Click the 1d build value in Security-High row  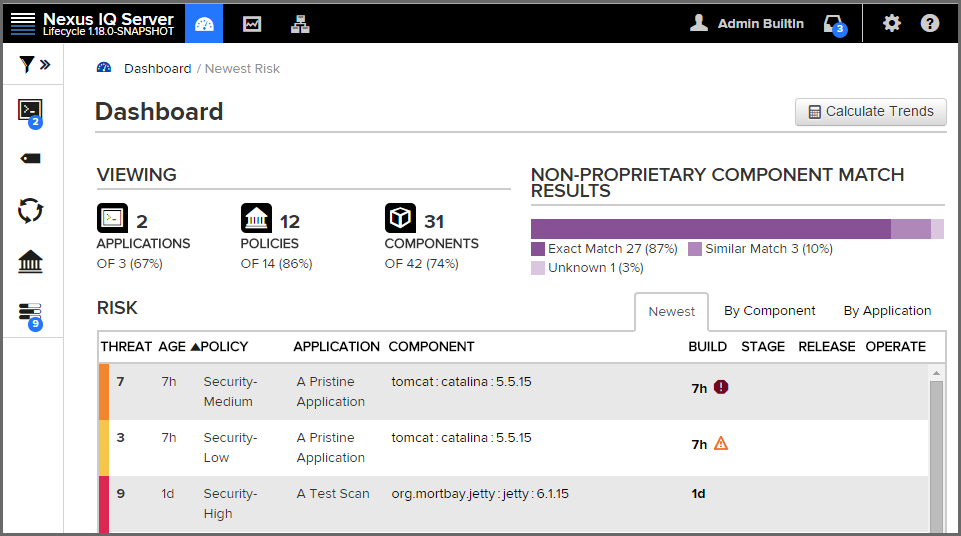[x=698, y=494]
